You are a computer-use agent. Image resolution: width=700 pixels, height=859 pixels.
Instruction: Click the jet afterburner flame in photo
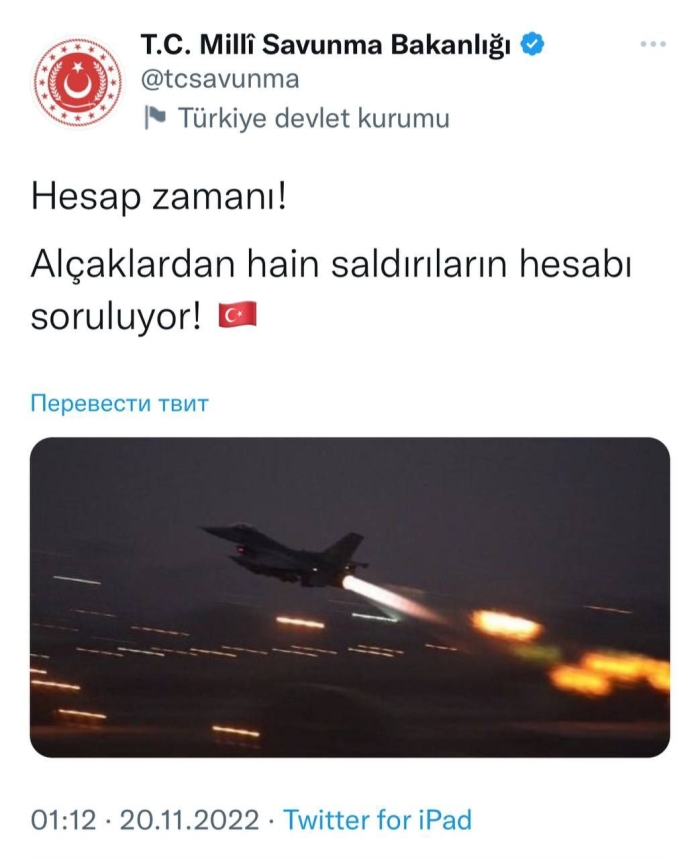tap(389, 597)
